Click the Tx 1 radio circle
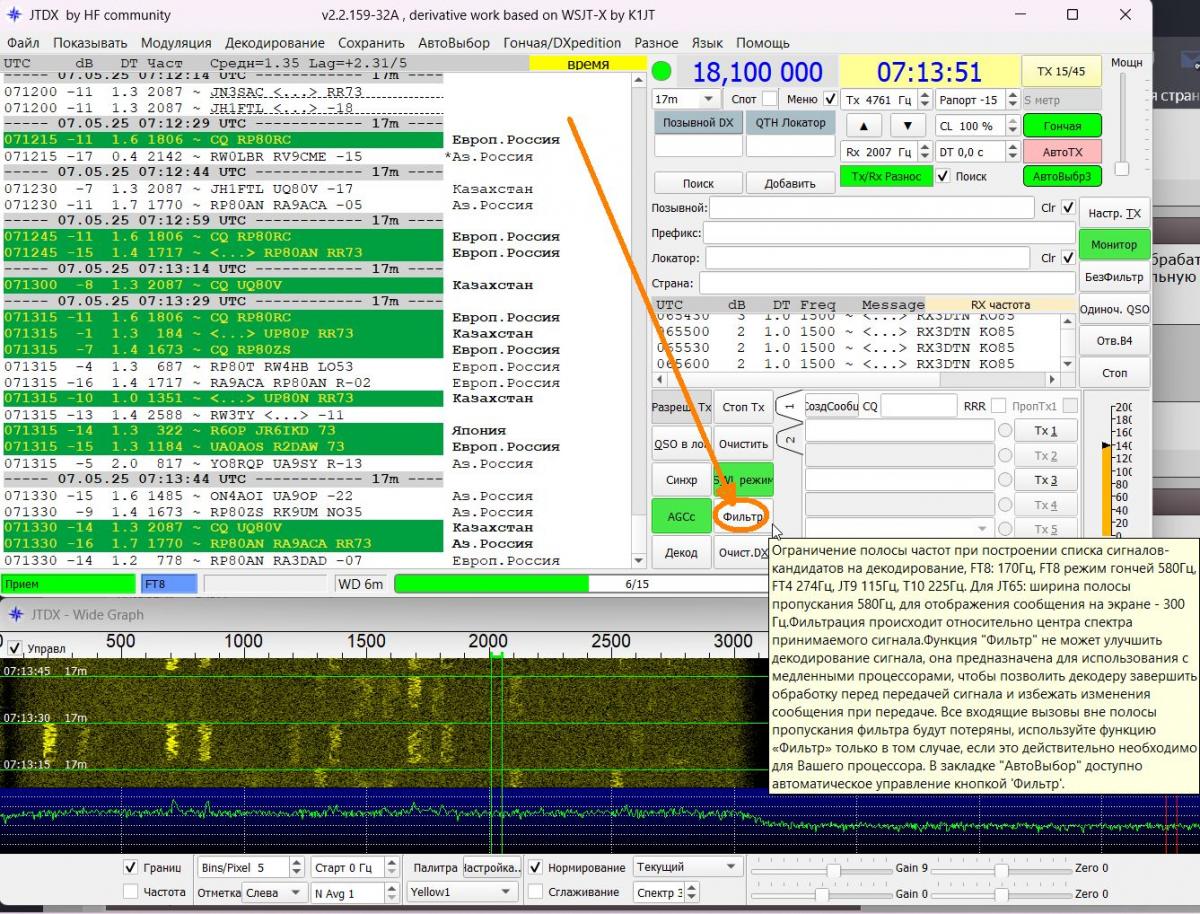The height and width of the screenshot is (914, 1200). point(1004,431)
